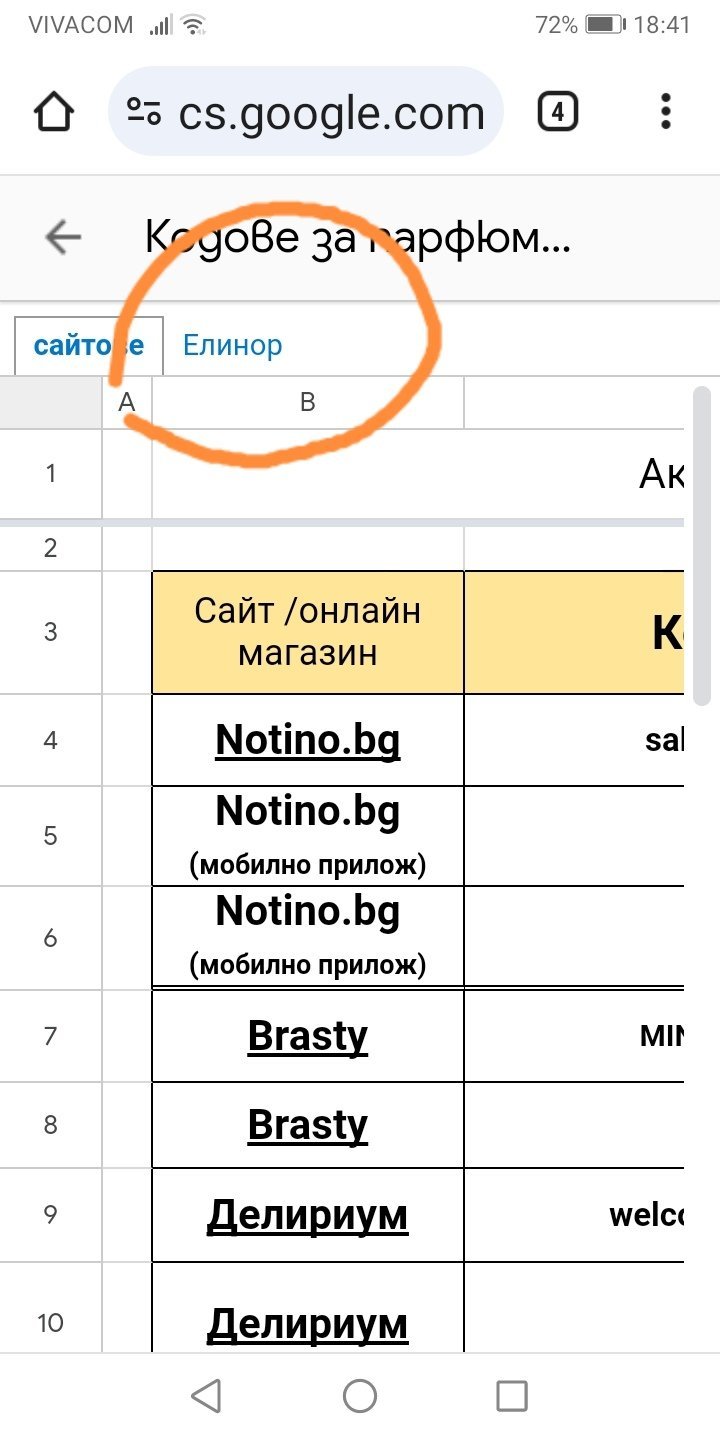Select row 3 header
Viewport: 720px width, 1440px height.
(50, 632)
